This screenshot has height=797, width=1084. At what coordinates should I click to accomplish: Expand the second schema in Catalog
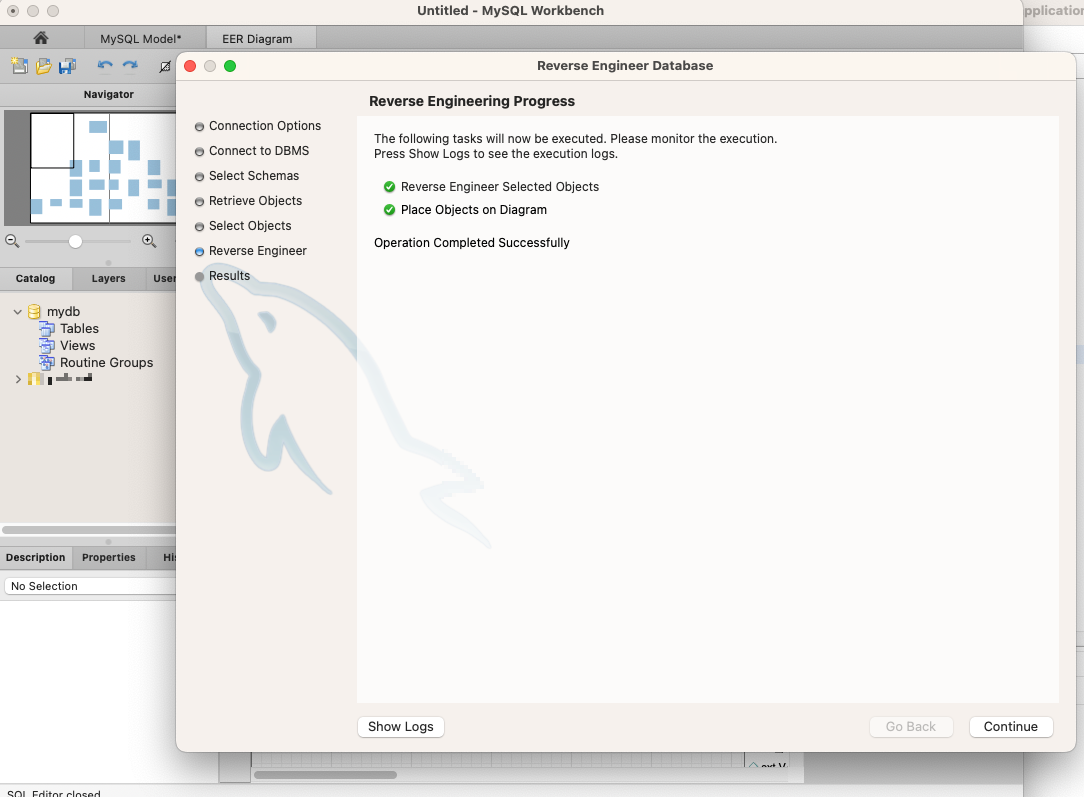[x=18, y=379]
